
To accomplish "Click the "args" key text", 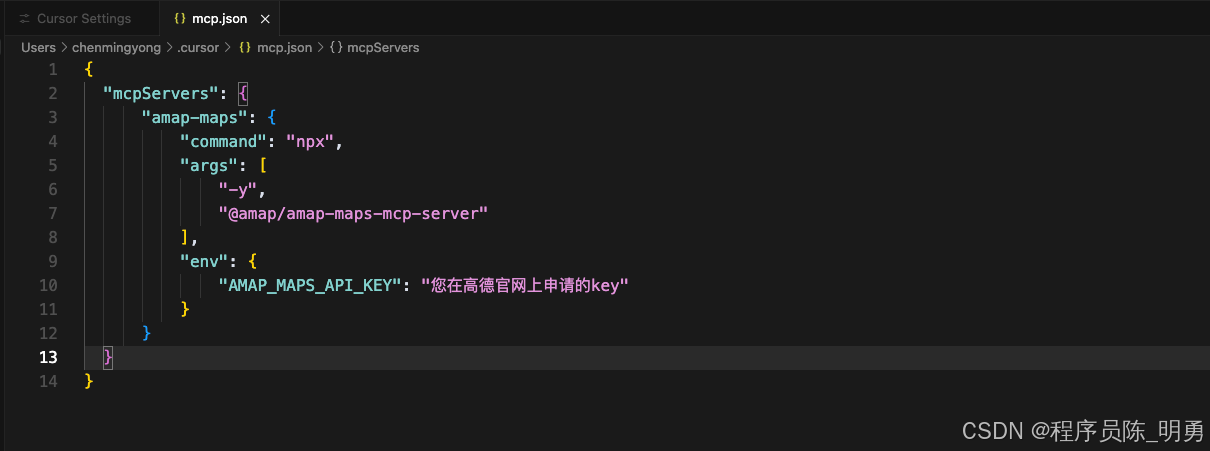I will (209, 165).
